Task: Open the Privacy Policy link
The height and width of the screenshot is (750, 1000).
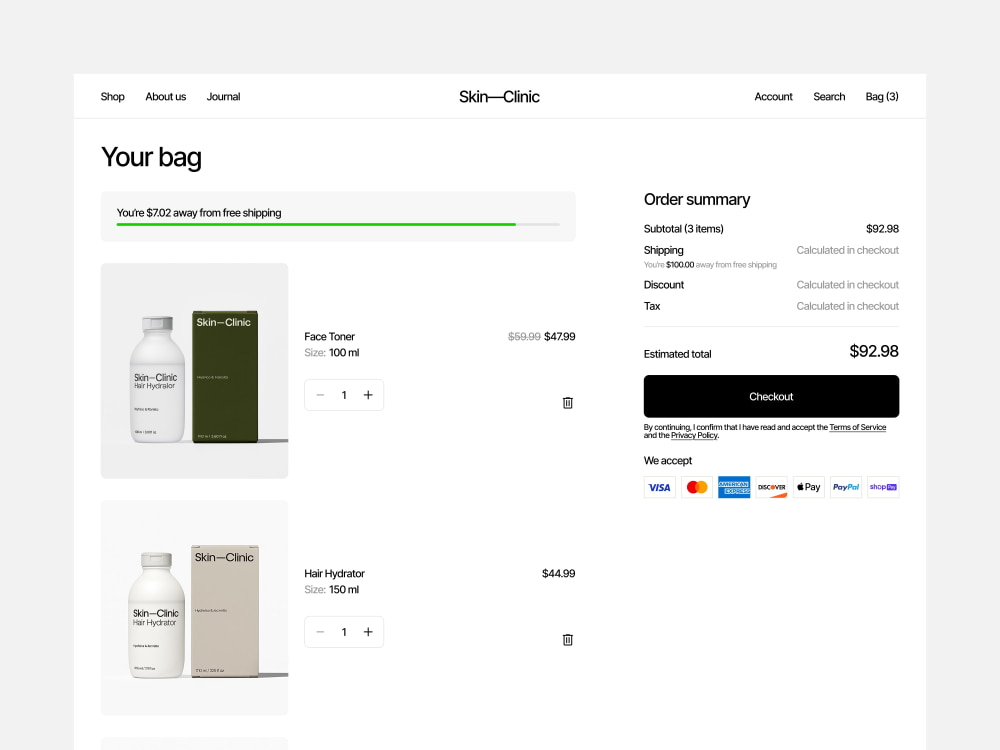Action: coord(694,436)
